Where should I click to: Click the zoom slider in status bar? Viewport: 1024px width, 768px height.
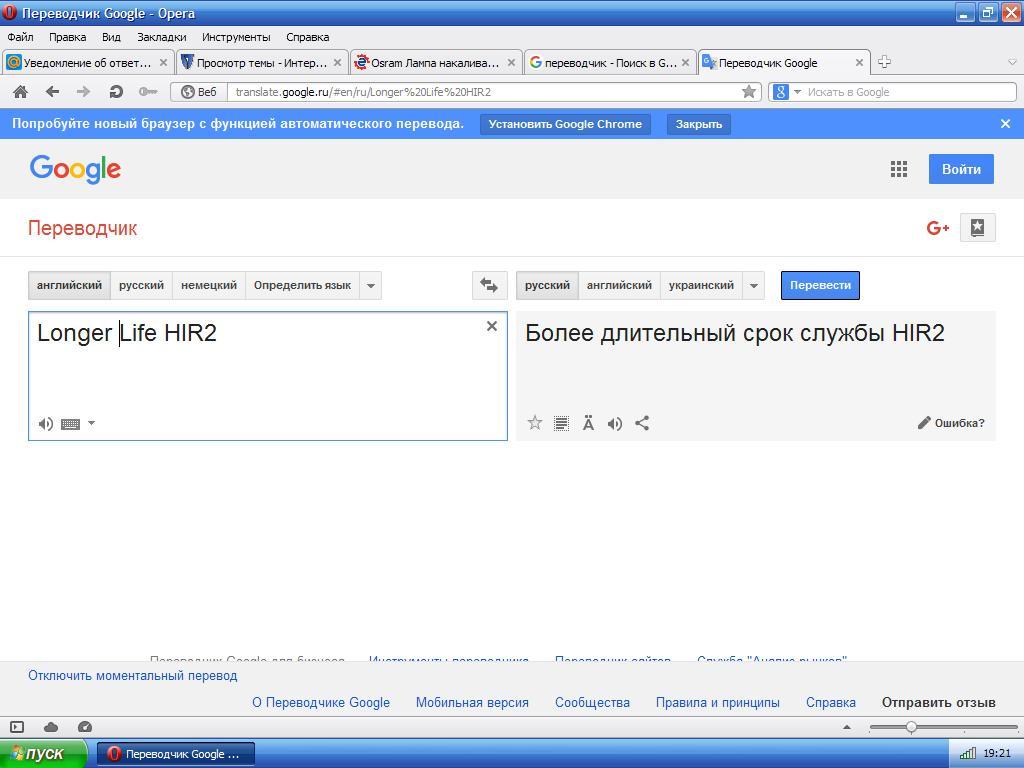click(x=911, y=727)
